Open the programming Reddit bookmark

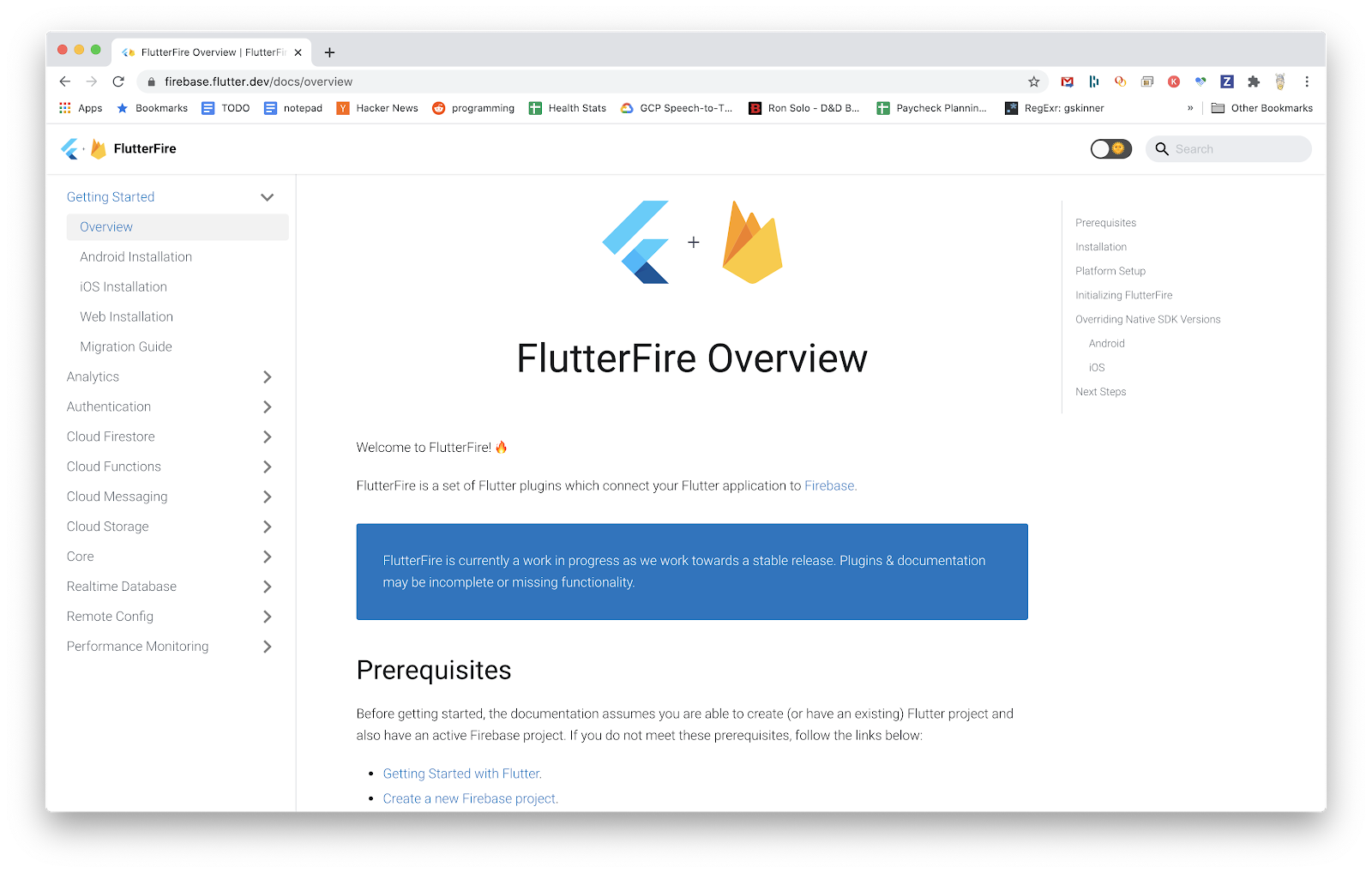click(473, 108)
